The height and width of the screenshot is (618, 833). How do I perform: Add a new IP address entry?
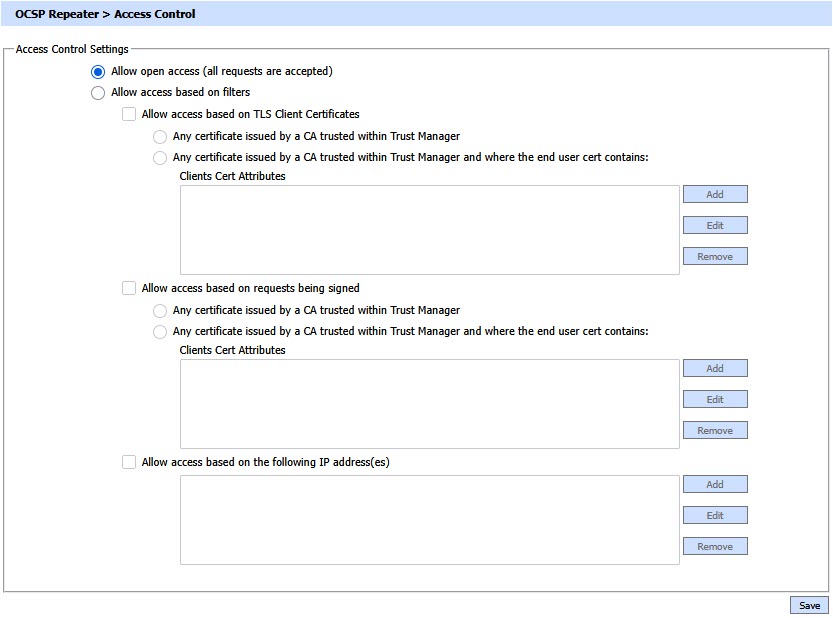tap(715, 485)
